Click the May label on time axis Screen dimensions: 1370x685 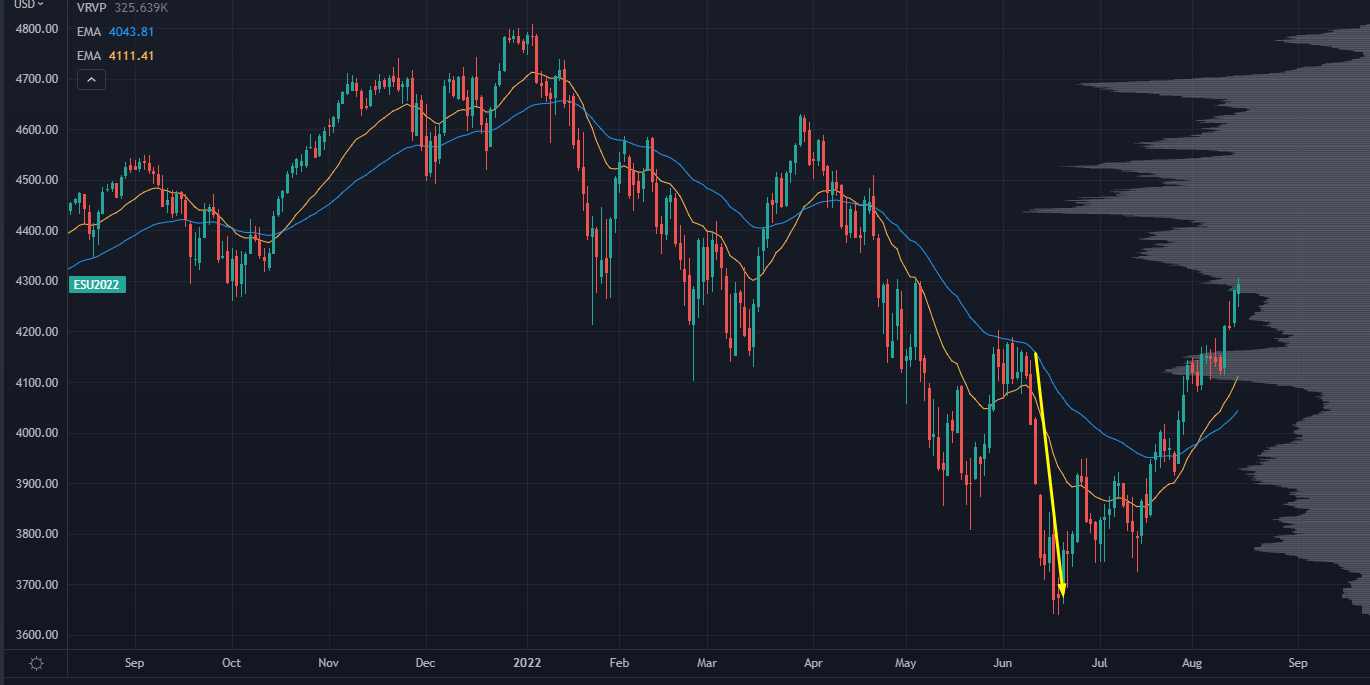tap(906, 663)
